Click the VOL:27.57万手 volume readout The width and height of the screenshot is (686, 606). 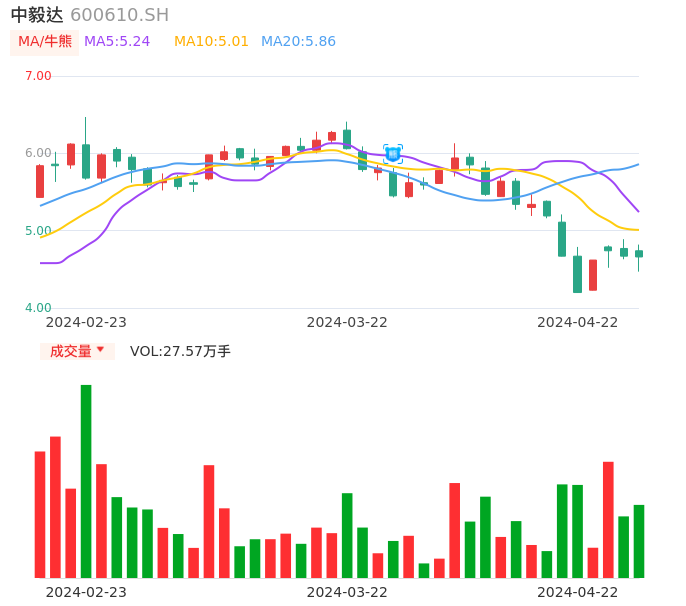pos(180,351)
